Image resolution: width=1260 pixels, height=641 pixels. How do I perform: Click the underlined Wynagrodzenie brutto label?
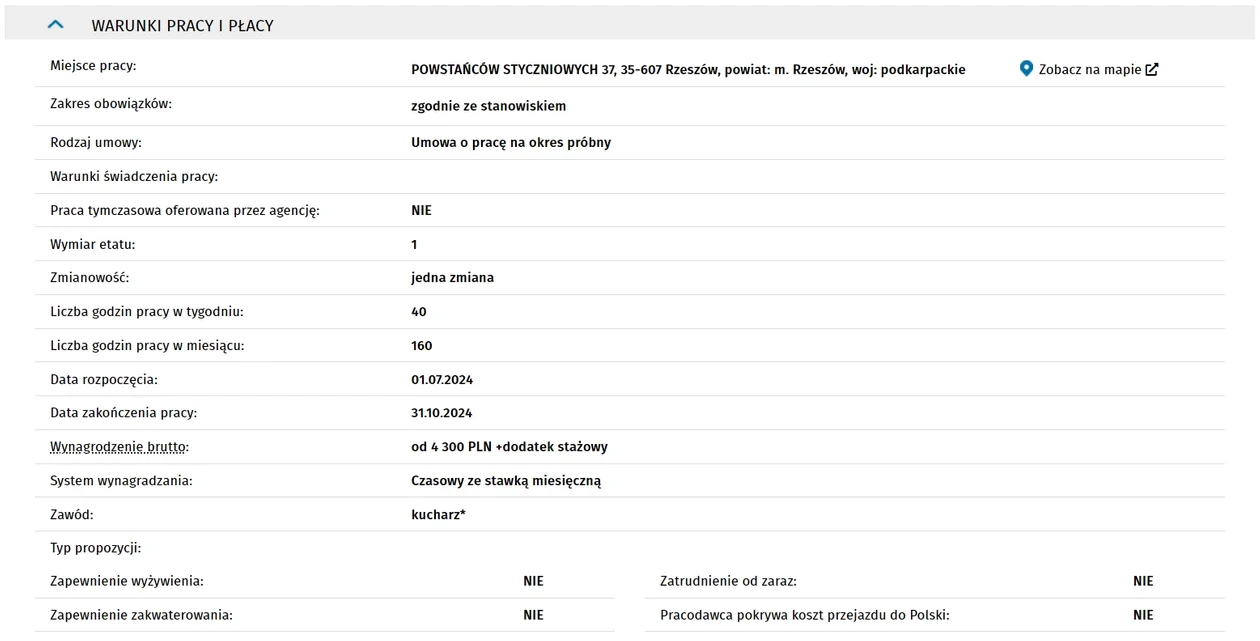click(119, 447)
